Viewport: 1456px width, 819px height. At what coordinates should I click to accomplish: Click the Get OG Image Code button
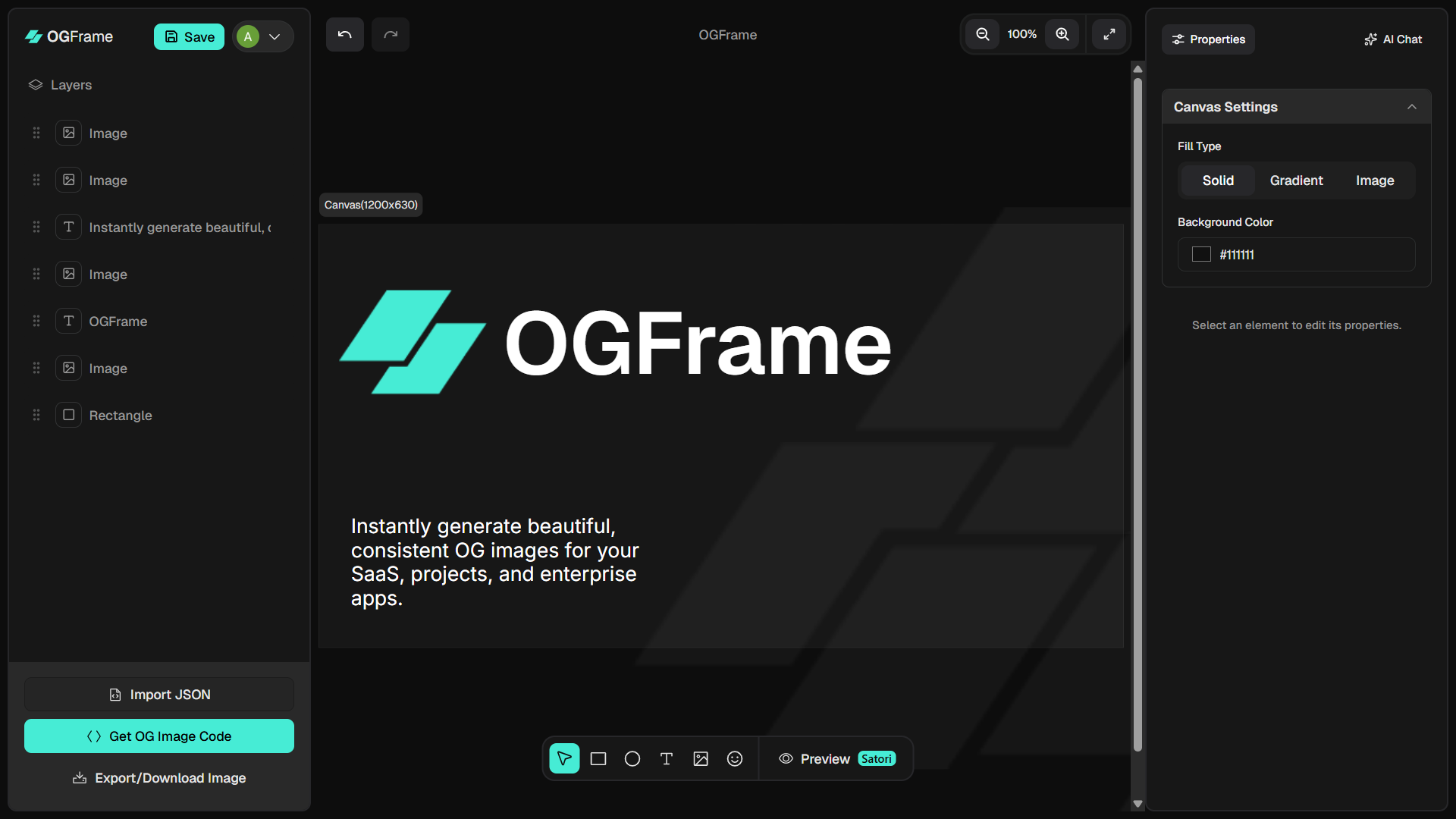tap(158, 736)
